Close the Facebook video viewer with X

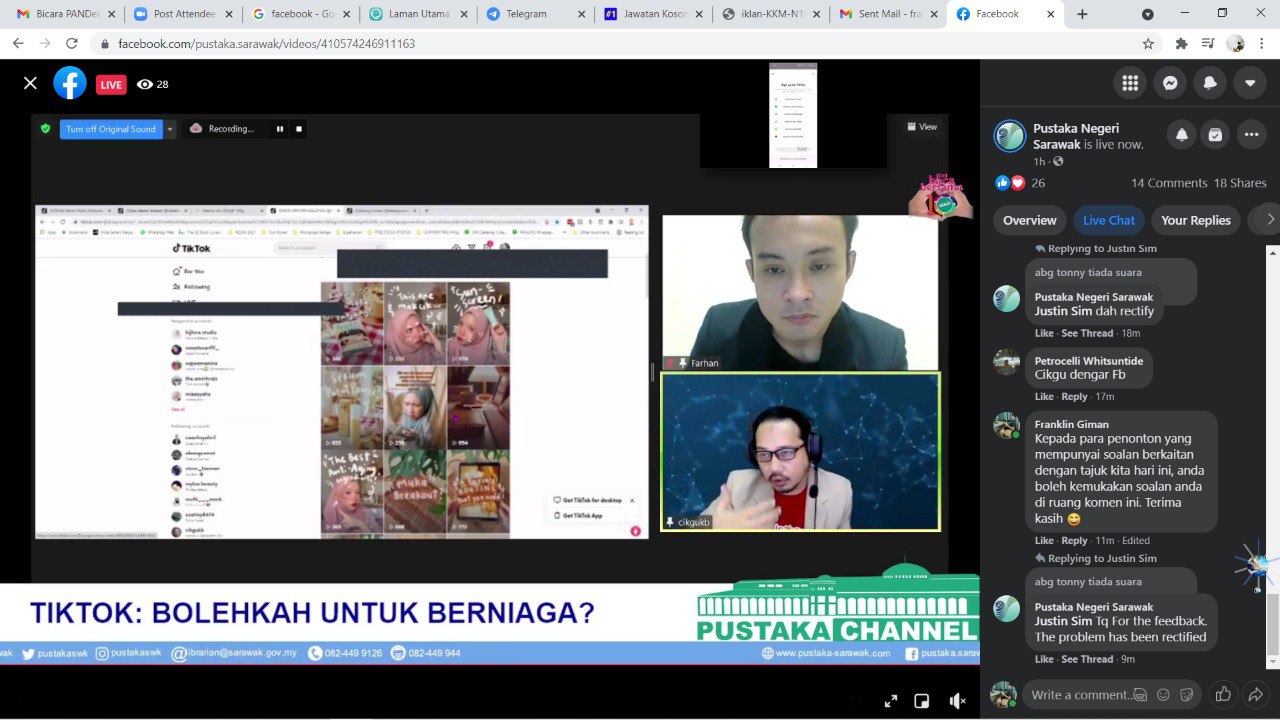pyautogui.click(x=30, y=83)
